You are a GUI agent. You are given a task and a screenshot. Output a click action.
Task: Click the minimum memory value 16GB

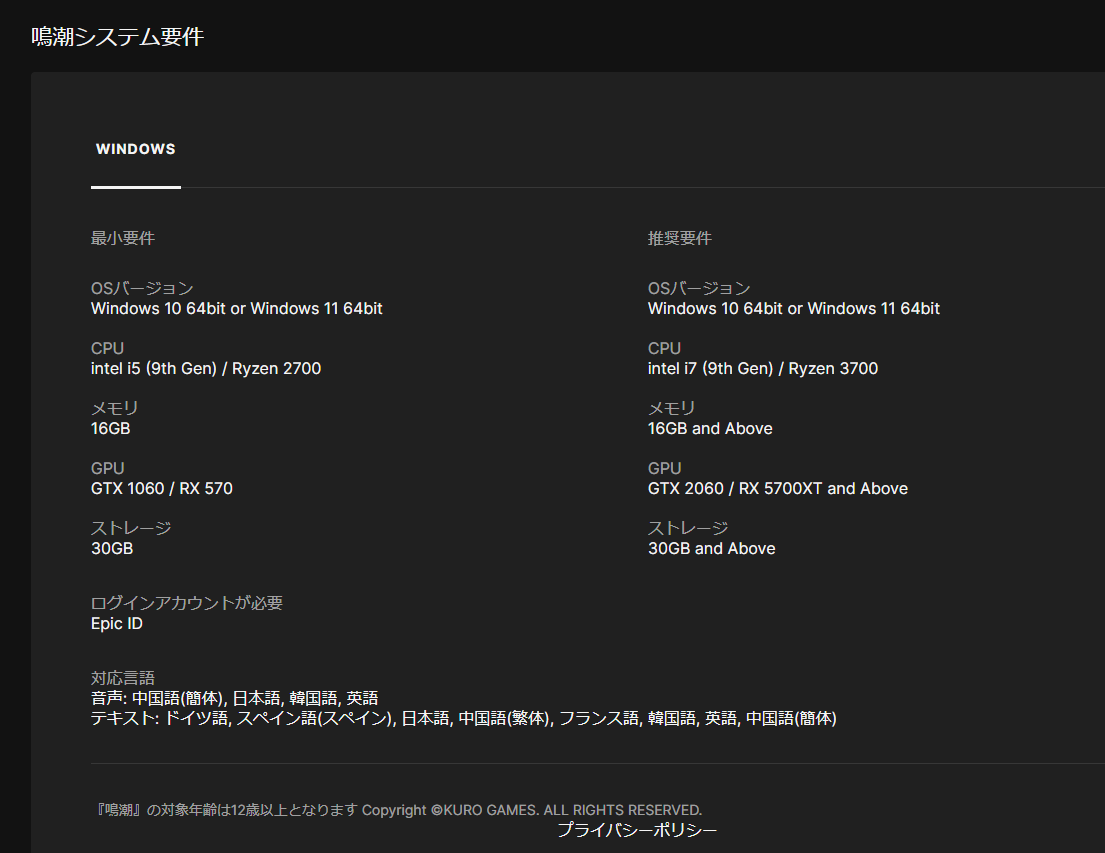coord(110,428)
